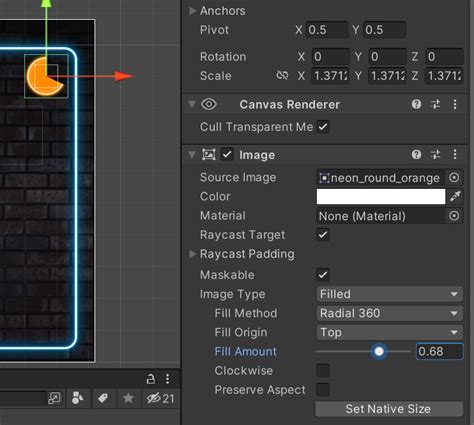Click the Scale Y field
The width and height of the screenshot is (474, 425).
387,76
